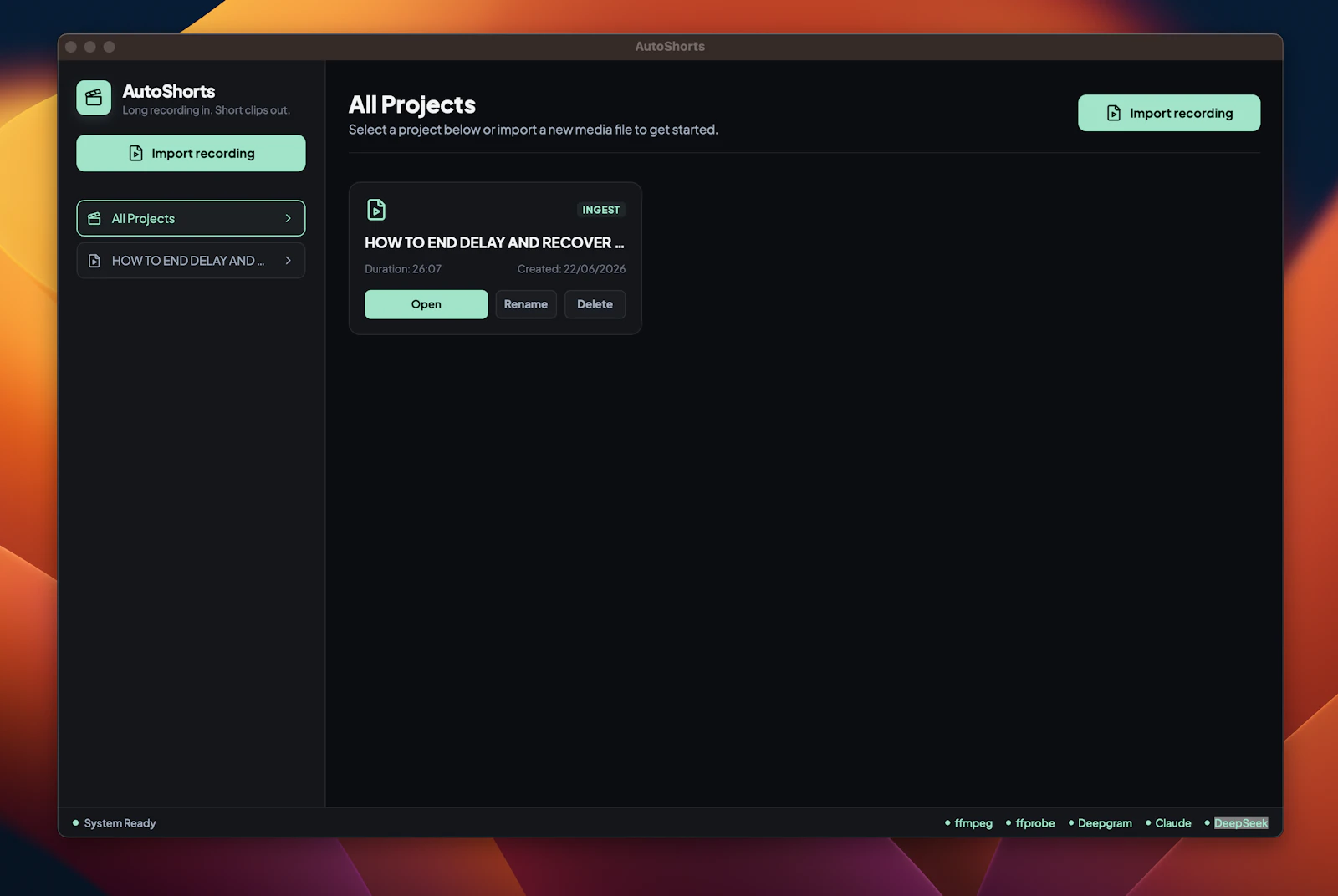1338x896 pixels.
Task: Click the AutoShorts window title text
Action: coord(670,47)
